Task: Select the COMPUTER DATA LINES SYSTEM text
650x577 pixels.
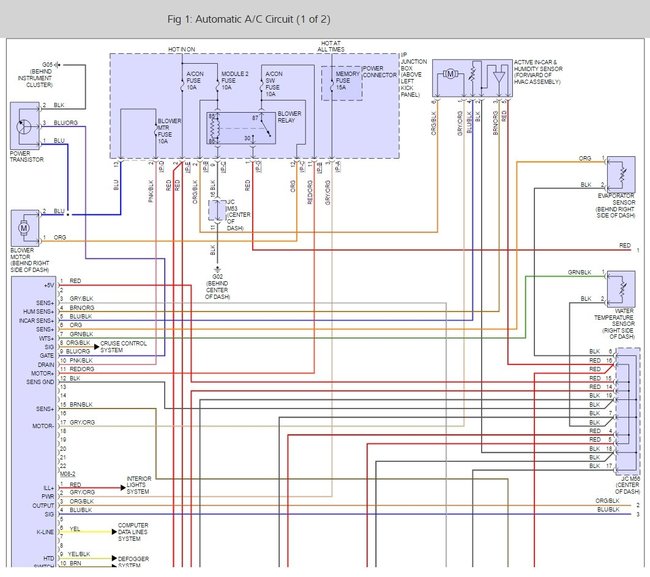Action: coord(133,532)
